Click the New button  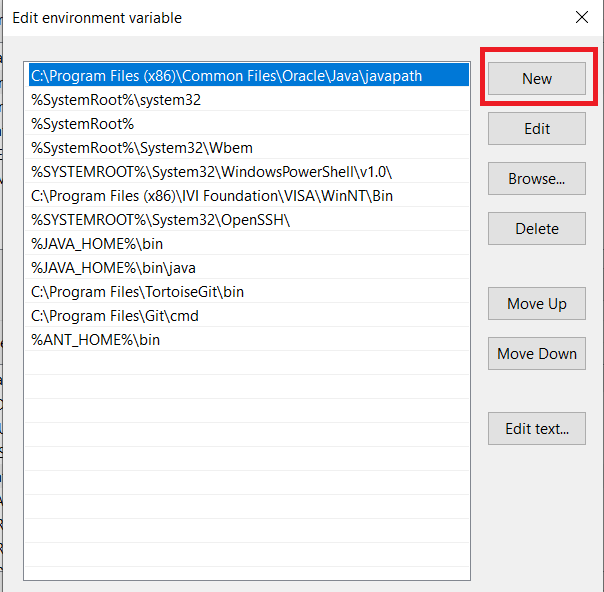pyautogui.click(x=537, y=79)
